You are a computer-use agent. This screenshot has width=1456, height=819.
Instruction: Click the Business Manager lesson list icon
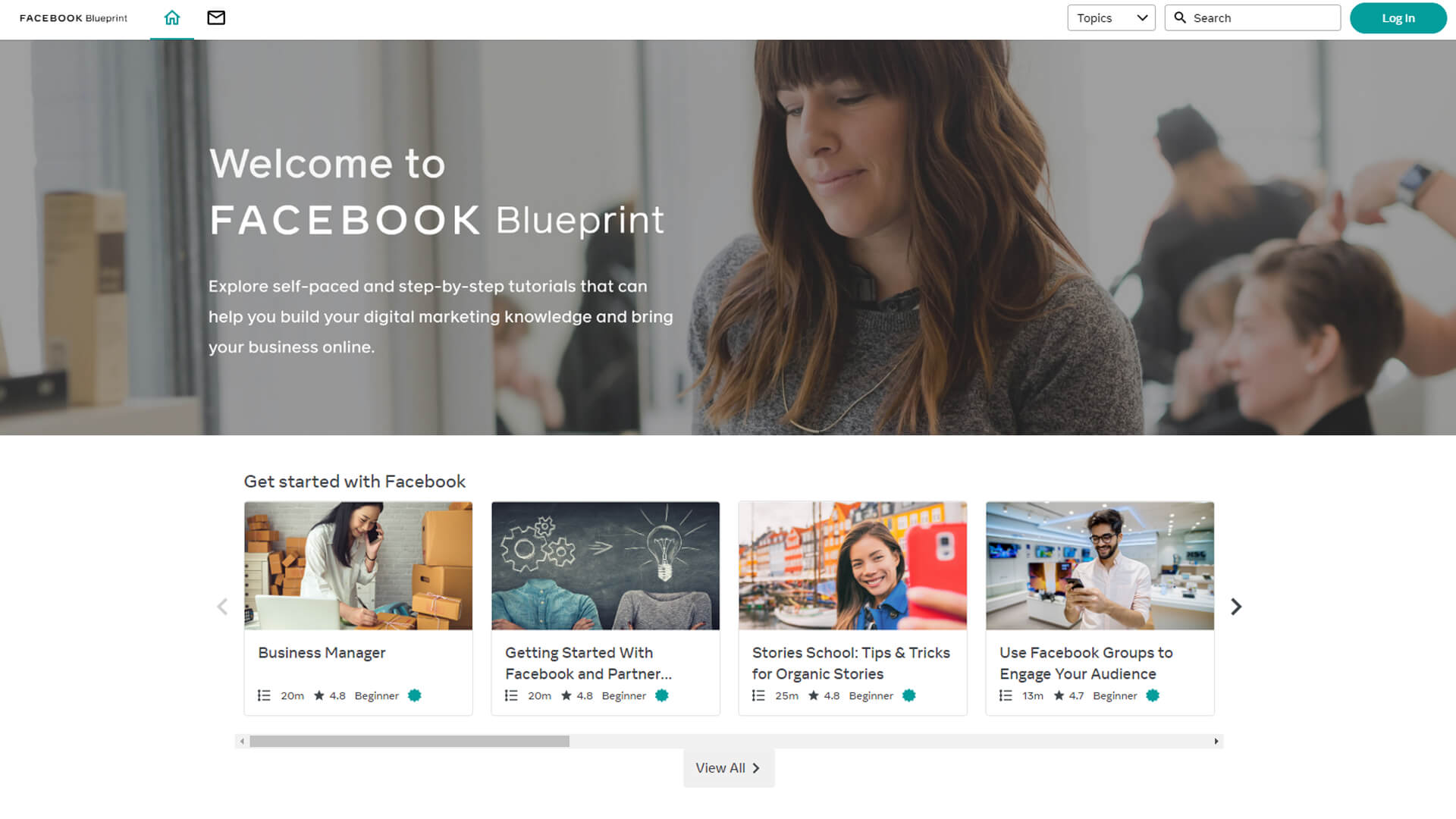point(264,695)
